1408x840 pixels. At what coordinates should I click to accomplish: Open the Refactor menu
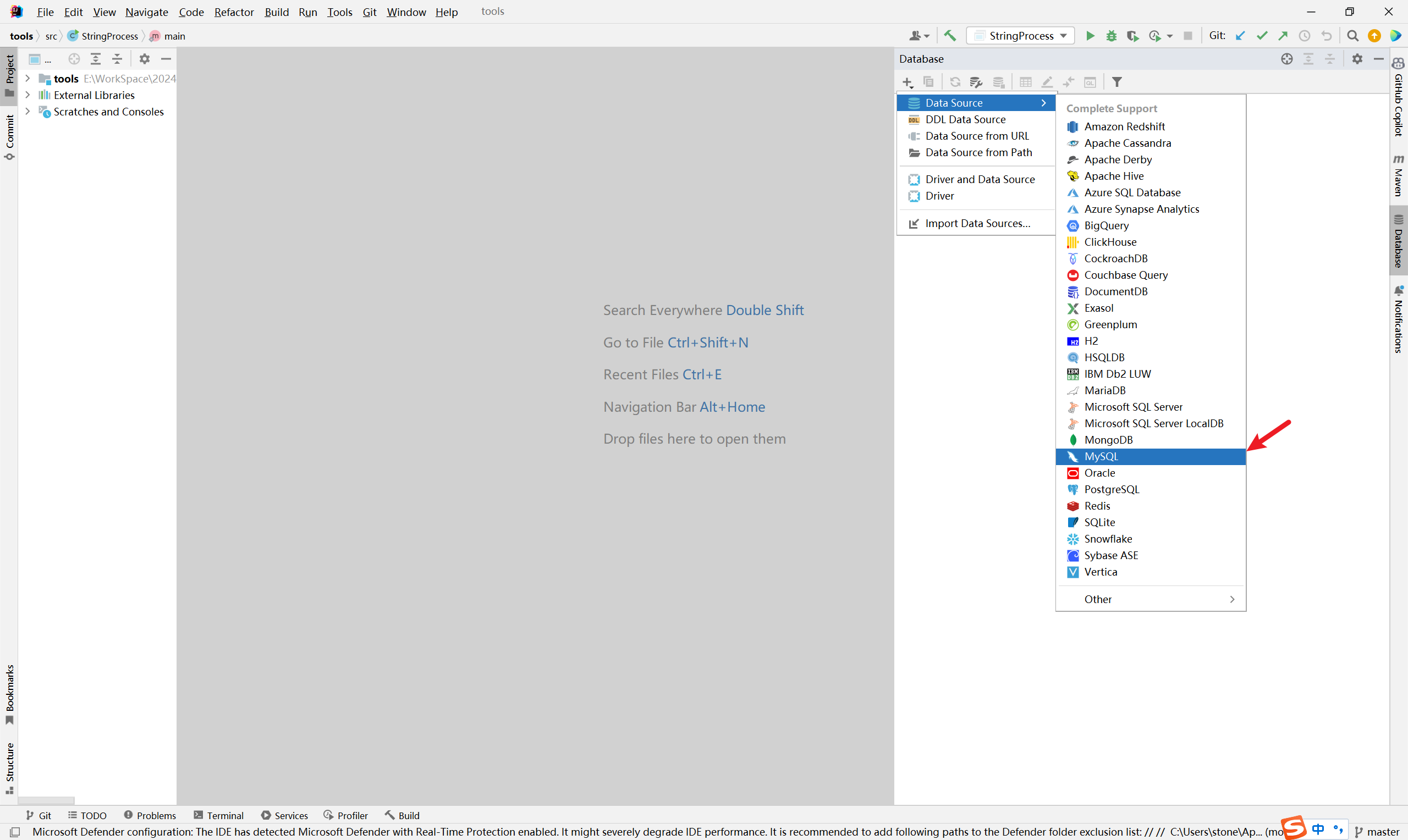234,12
